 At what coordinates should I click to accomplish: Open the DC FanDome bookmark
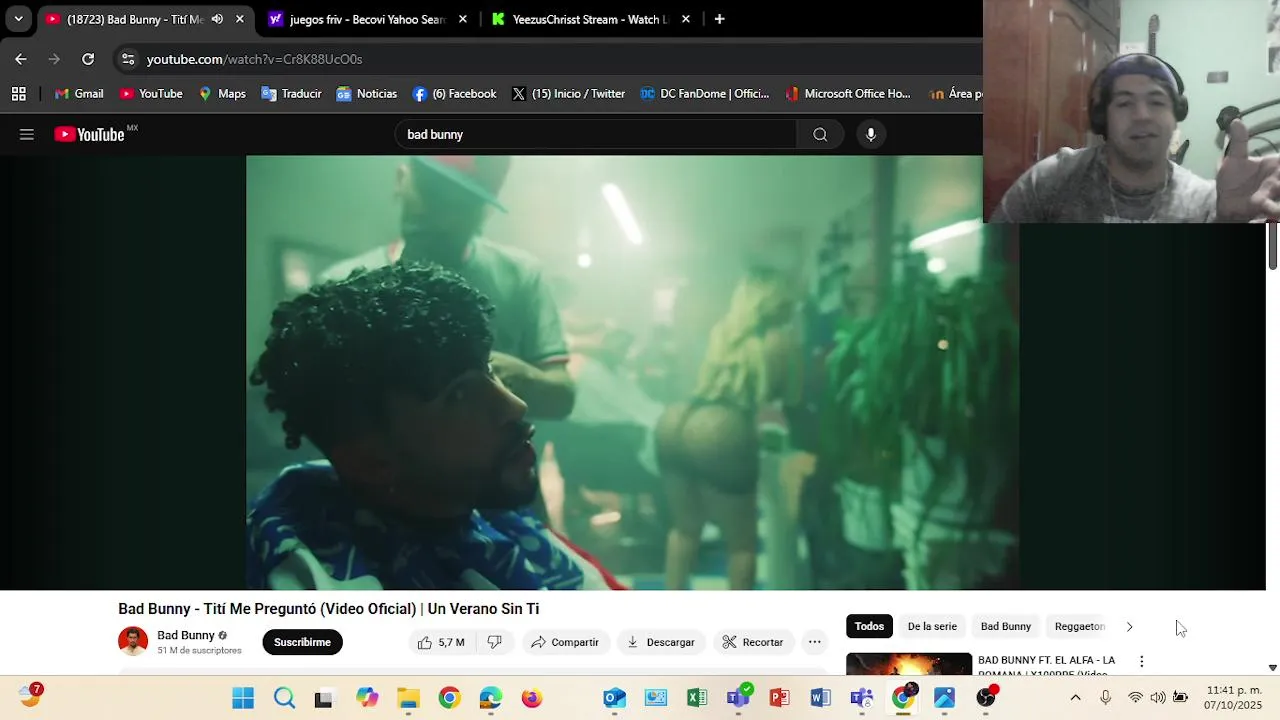705,93
